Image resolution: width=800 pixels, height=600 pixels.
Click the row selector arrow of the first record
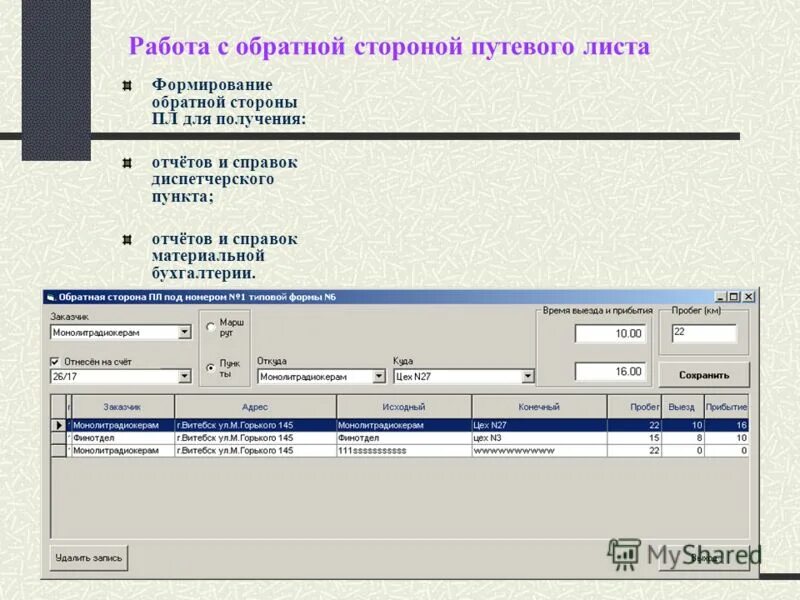(58, 424)
